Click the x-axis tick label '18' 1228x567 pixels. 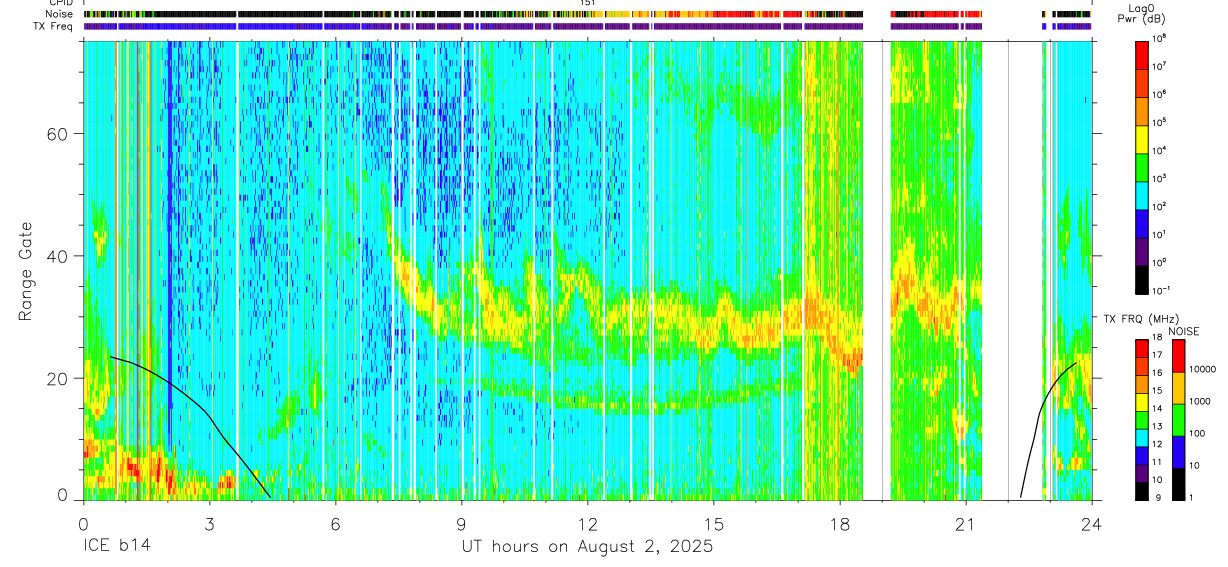pyautogui.click(x=839, y=522)
